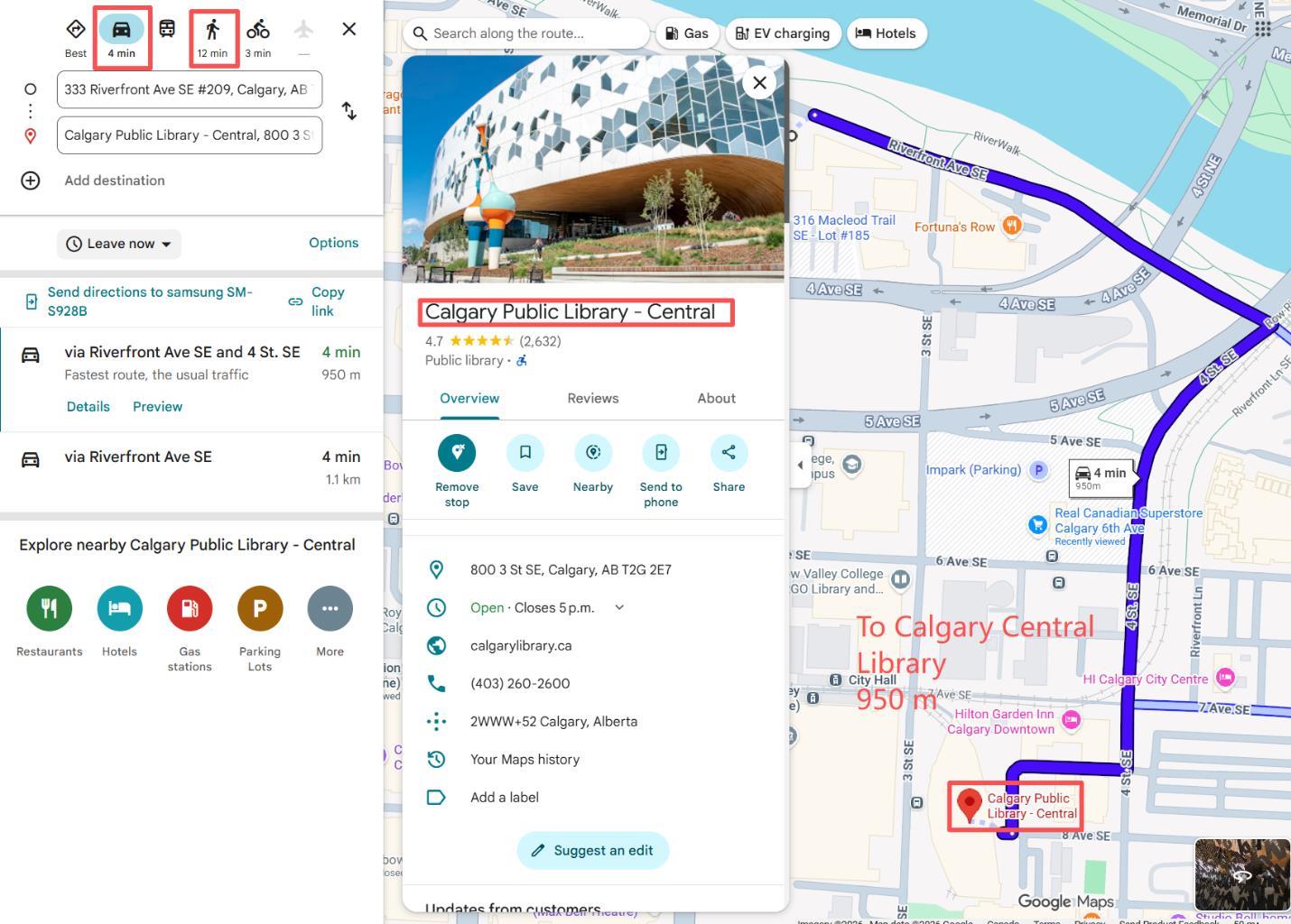Open the Google apps grid

point(1262,29)
